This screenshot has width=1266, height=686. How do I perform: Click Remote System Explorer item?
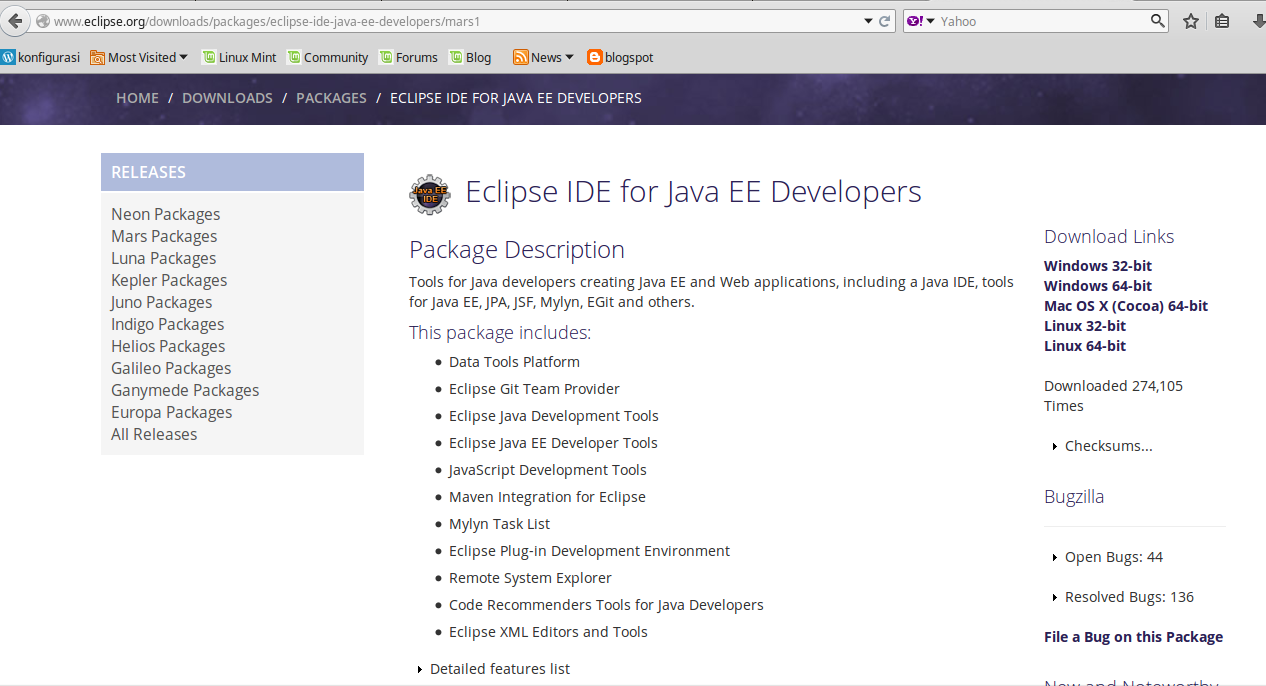[530, 578]
